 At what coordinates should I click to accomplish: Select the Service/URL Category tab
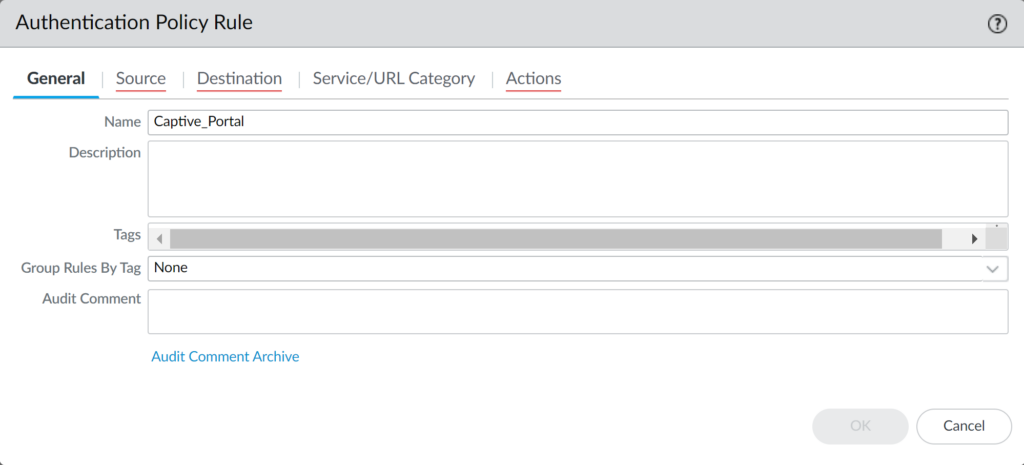coord(393,78)
